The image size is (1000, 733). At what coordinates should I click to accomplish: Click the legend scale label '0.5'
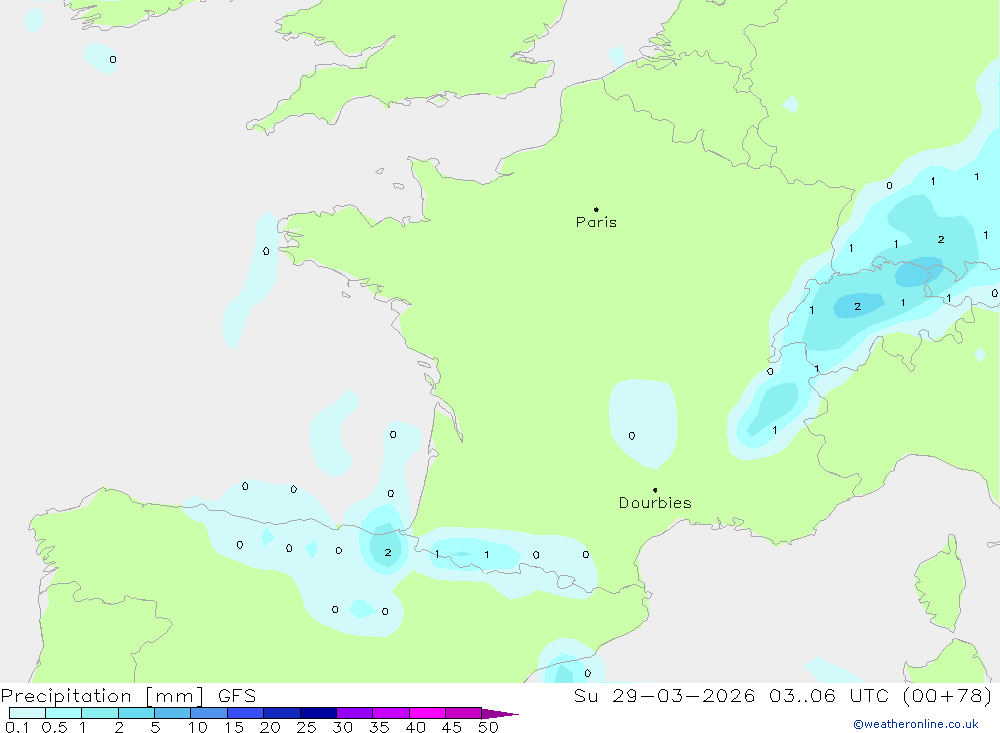click(54, 727)
